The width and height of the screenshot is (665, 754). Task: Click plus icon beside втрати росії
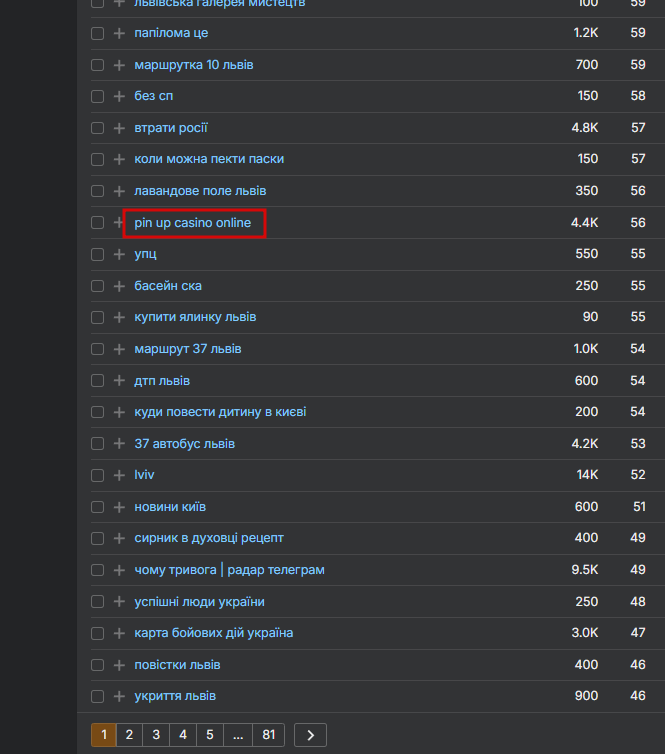click(x=119, y=128)
